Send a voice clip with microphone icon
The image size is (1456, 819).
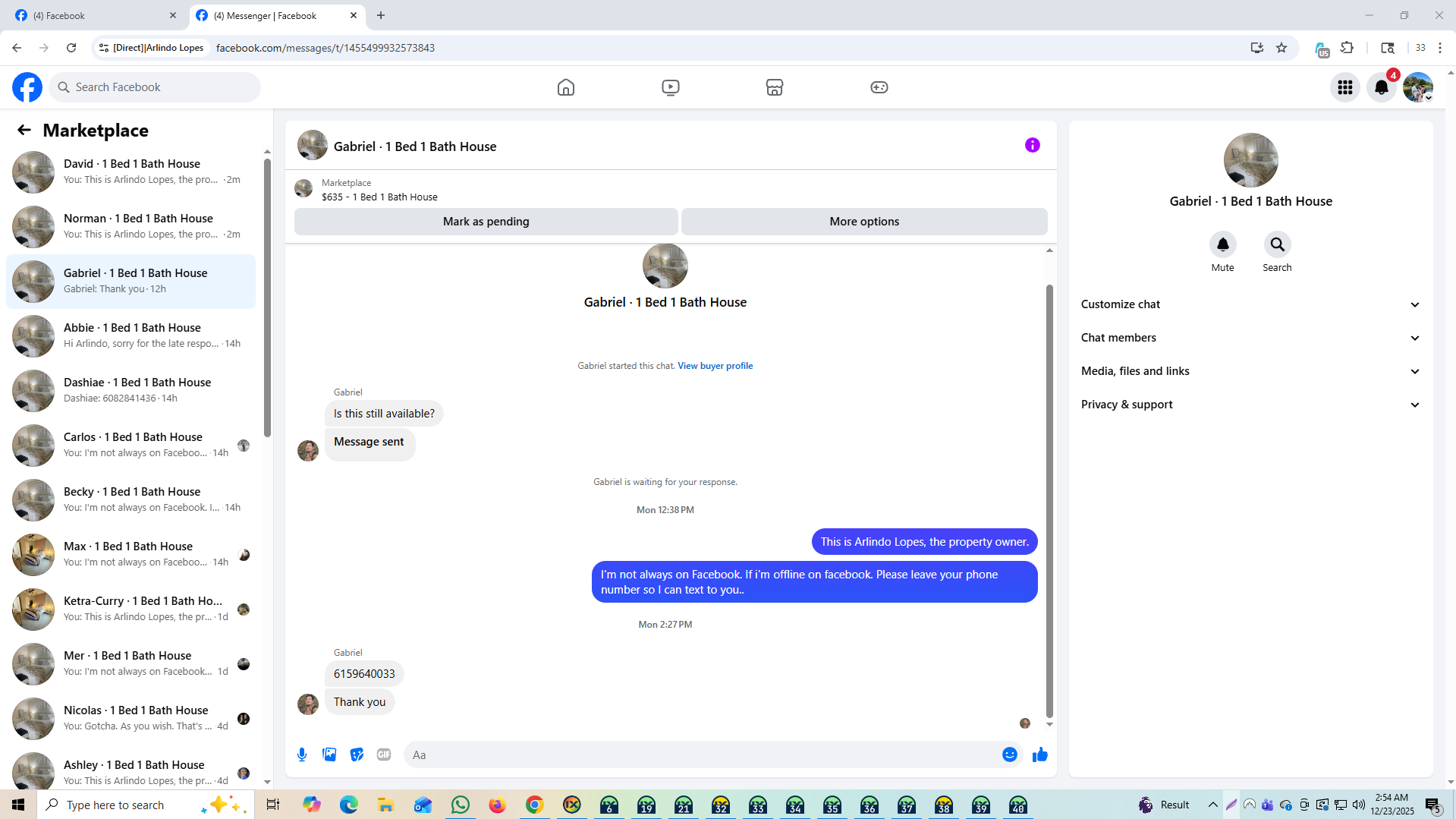(x=302, y=754)
